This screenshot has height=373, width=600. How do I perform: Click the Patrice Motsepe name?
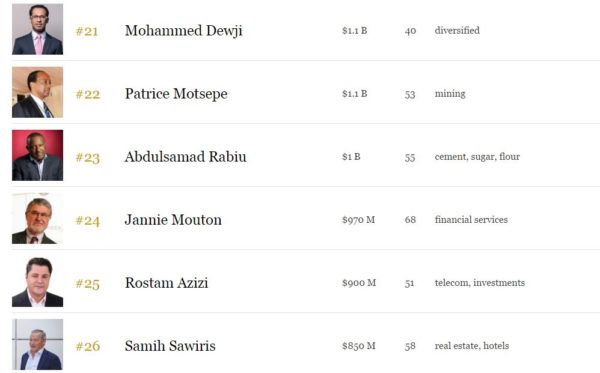[176, 94]
